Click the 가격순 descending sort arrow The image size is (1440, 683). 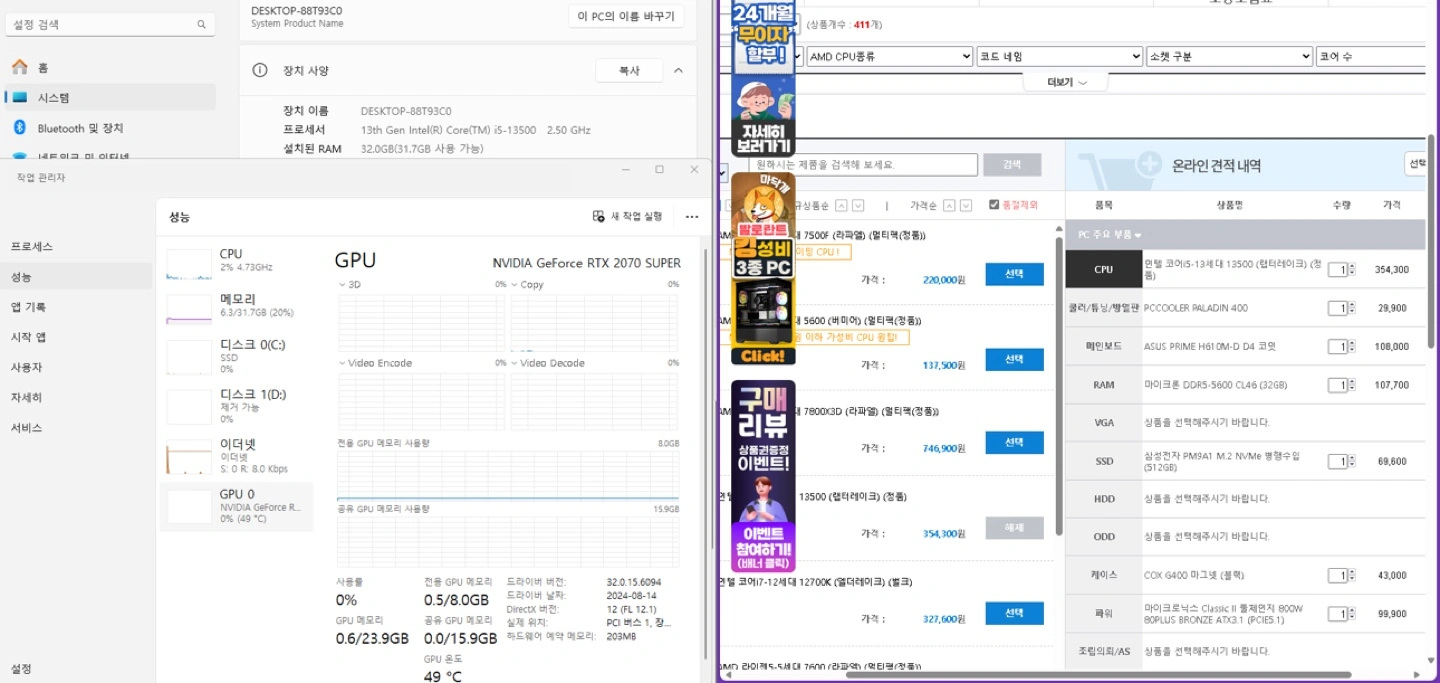965,205
